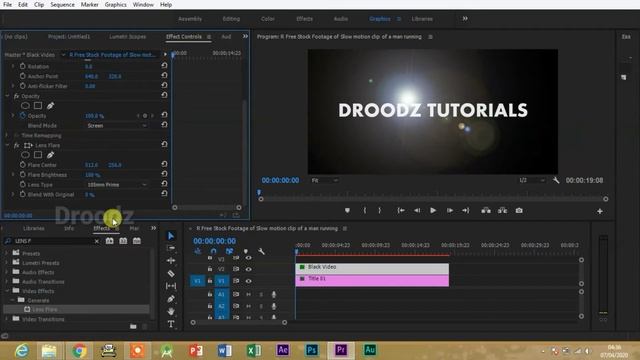
Task: Click the Program Monitor play button
Action: coord(433,211)
